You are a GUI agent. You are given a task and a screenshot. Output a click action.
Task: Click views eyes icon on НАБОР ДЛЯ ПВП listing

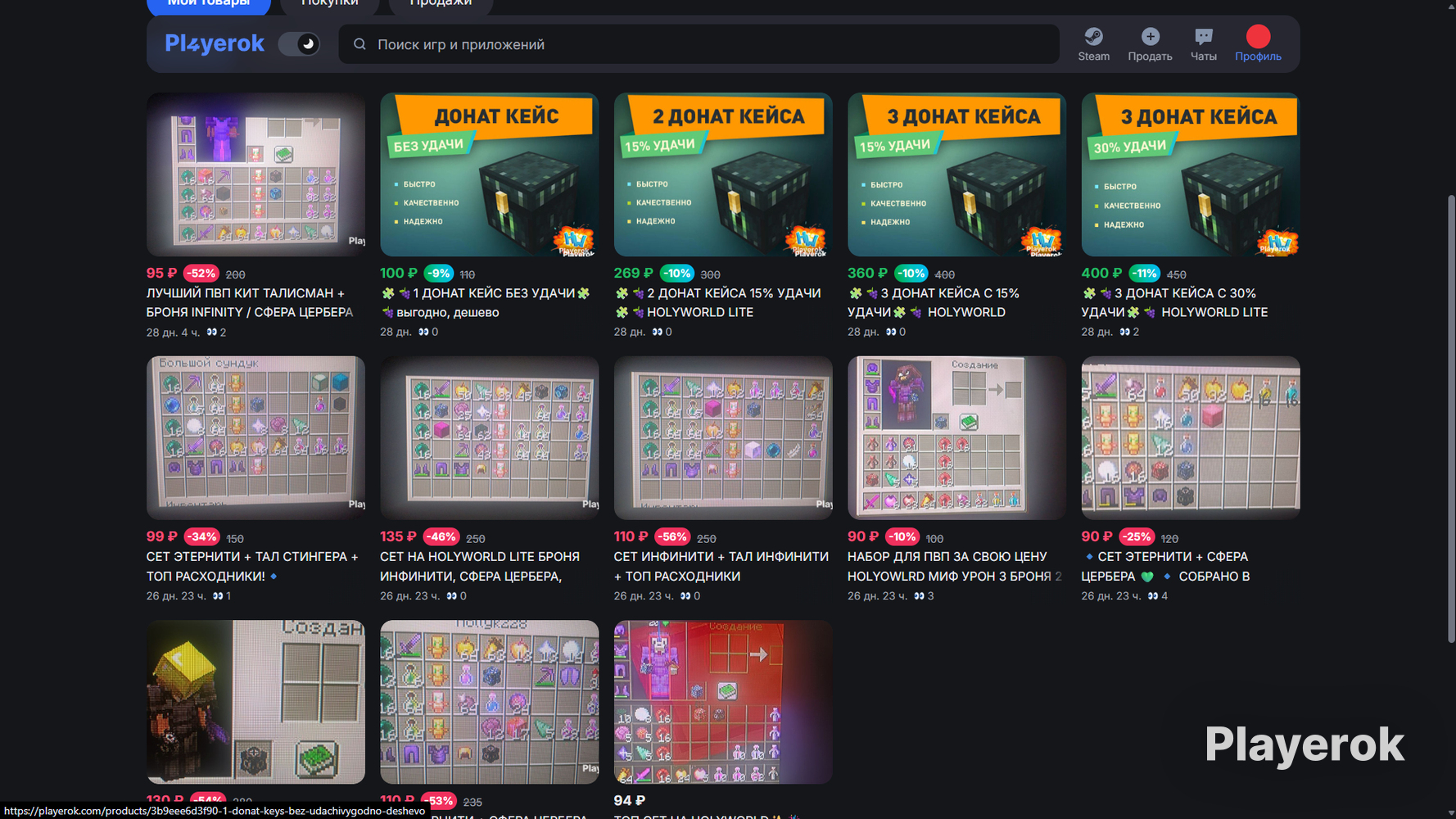(x=919, y=596)
